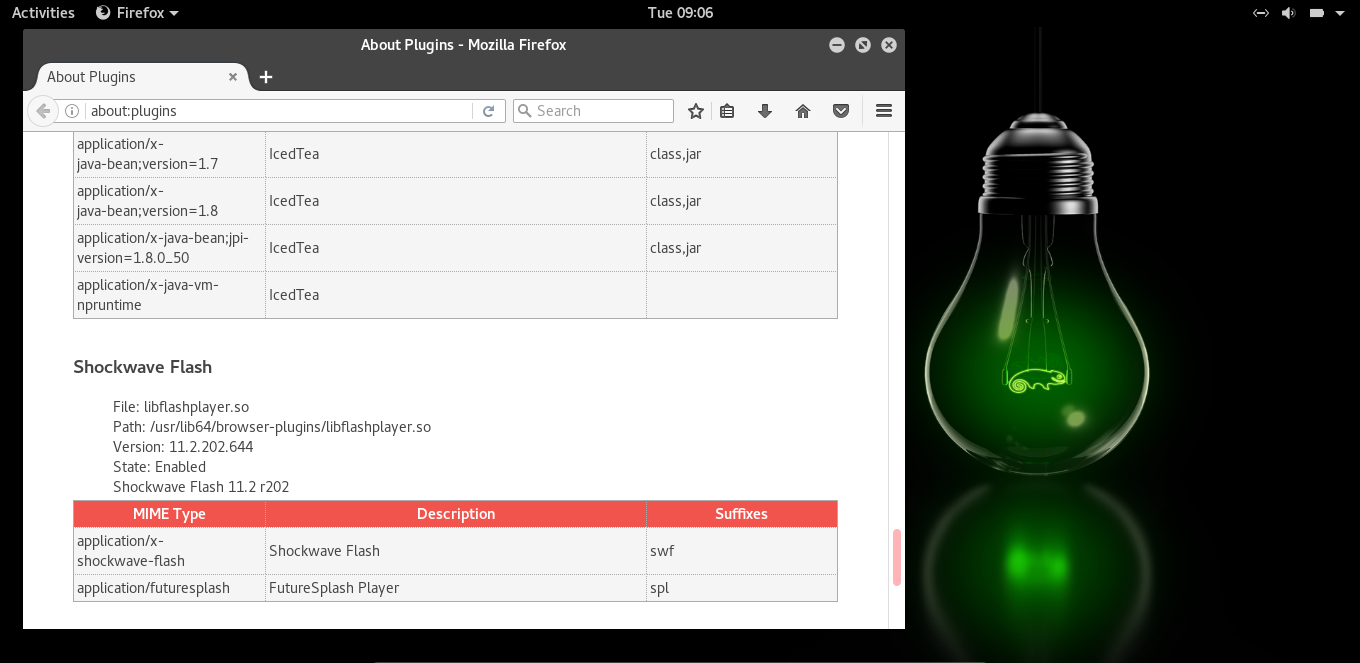The image size is (1360, 663).
Task: Click the battery indicator icon
Action: click(x=1317, y=13)
